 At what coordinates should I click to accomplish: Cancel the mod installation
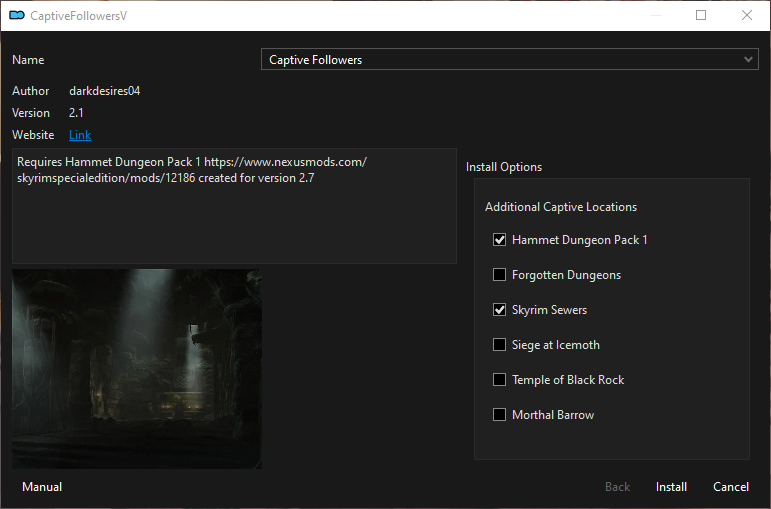click(x=730, y=487)
